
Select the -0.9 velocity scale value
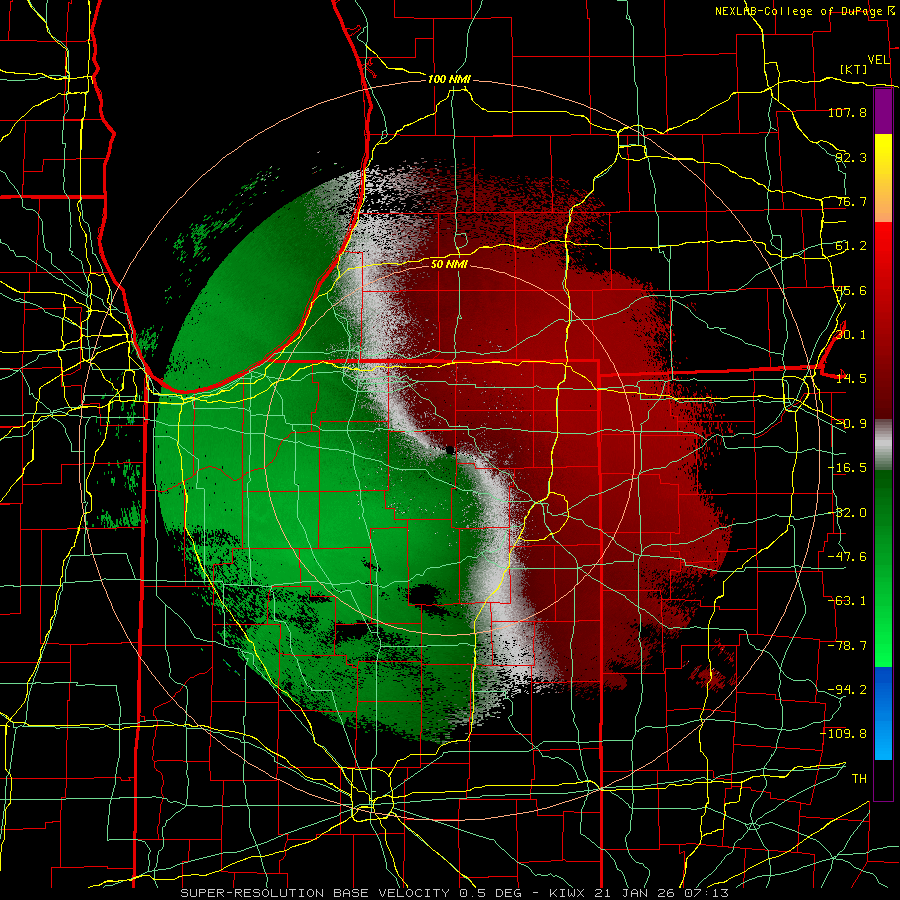tap(851, 424)
